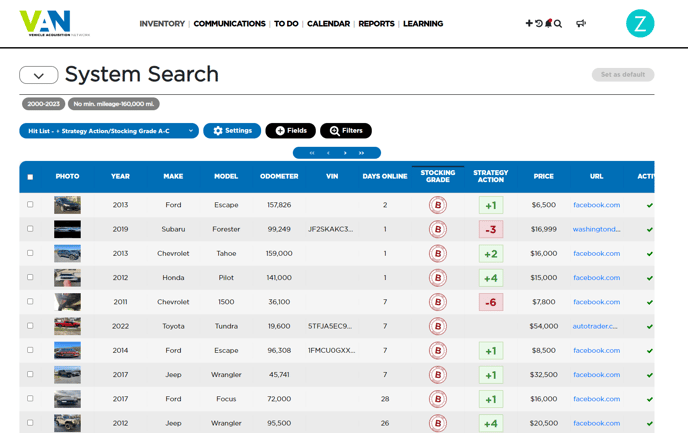Select the 2022 Toyota Tundra row checkbox
The width and height of the screenshot is (688, 433).
[30, 326]
